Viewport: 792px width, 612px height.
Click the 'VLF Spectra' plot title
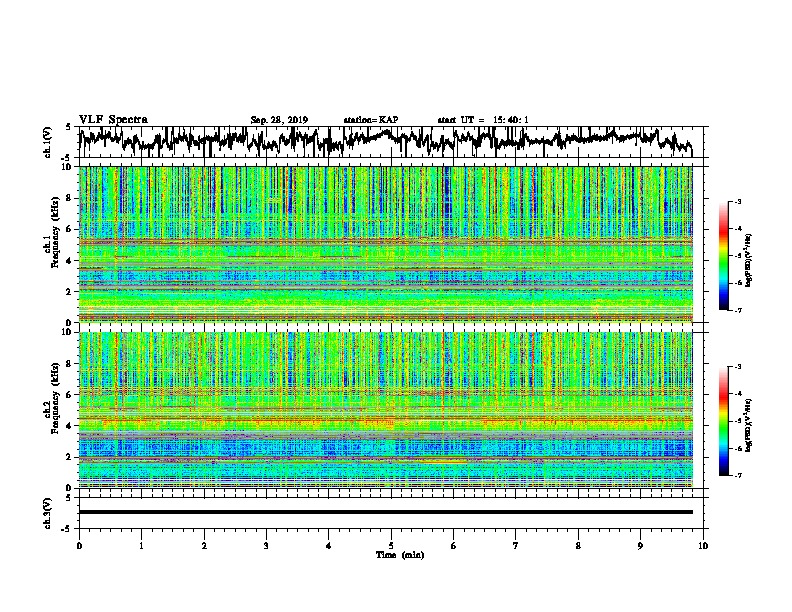[x=113, y=120]
